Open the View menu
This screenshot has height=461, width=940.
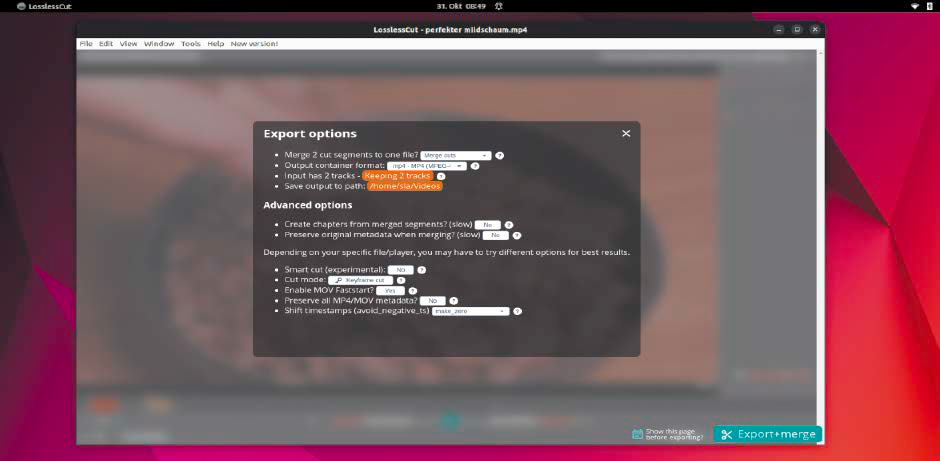pyautogui.click(x=128, y=44)
